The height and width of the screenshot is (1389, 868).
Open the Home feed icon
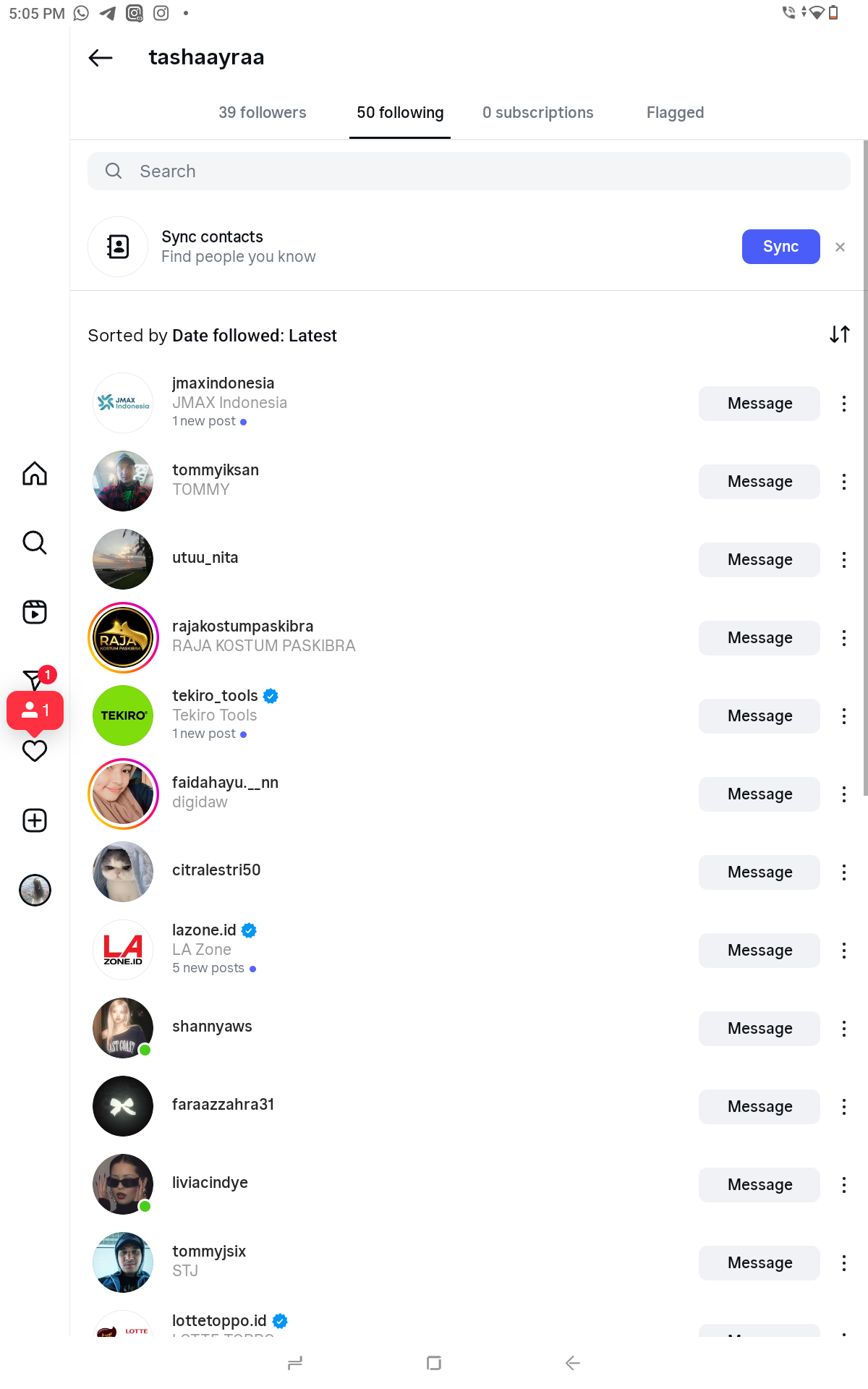[35, 474]
